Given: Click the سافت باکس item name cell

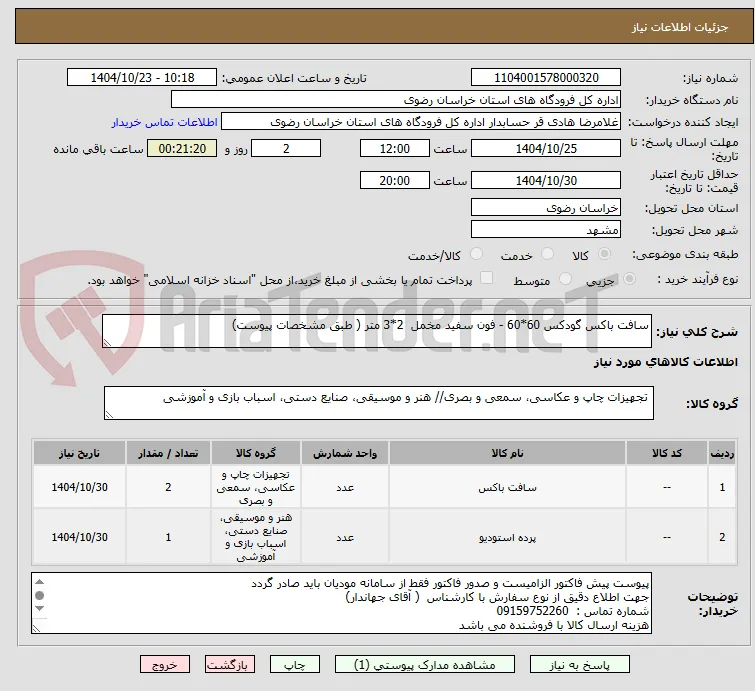Looking at the screenshot, I should (x=507, y=487).
